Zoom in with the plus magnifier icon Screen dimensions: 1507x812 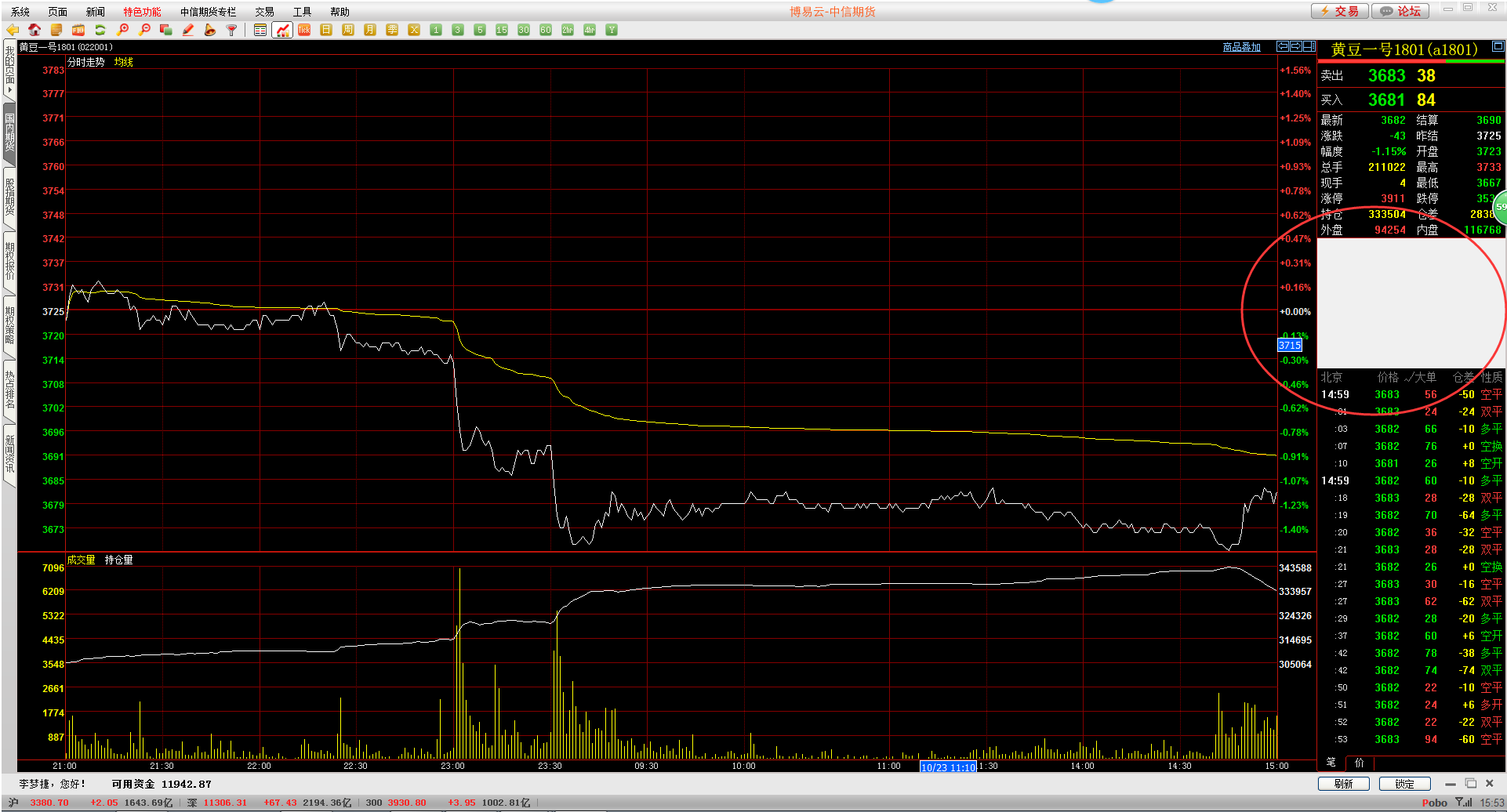point(123,30)
